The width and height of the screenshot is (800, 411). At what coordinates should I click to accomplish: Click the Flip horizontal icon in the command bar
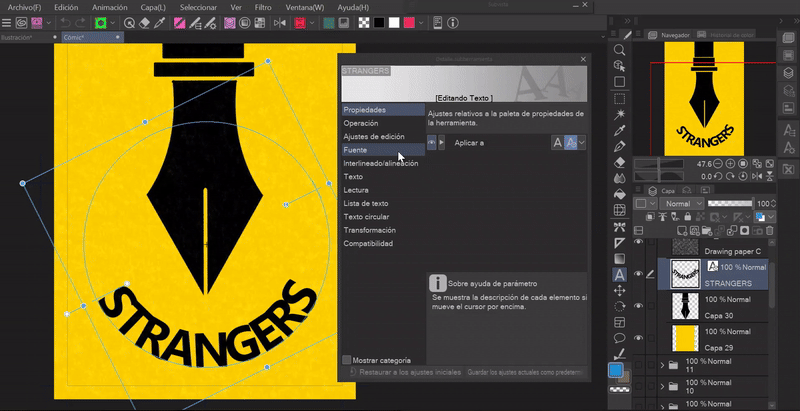(x=280, y=23)
